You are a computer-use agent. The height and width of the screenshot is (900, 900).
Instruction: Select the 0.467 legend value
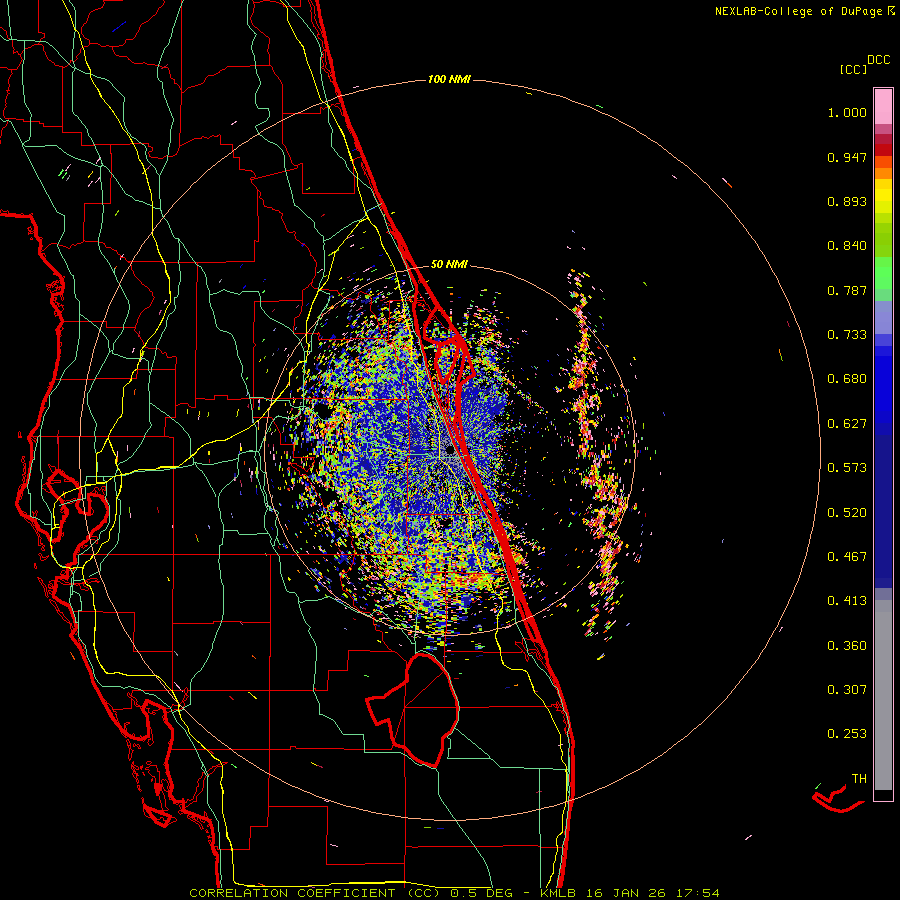[x=847, y=557]
